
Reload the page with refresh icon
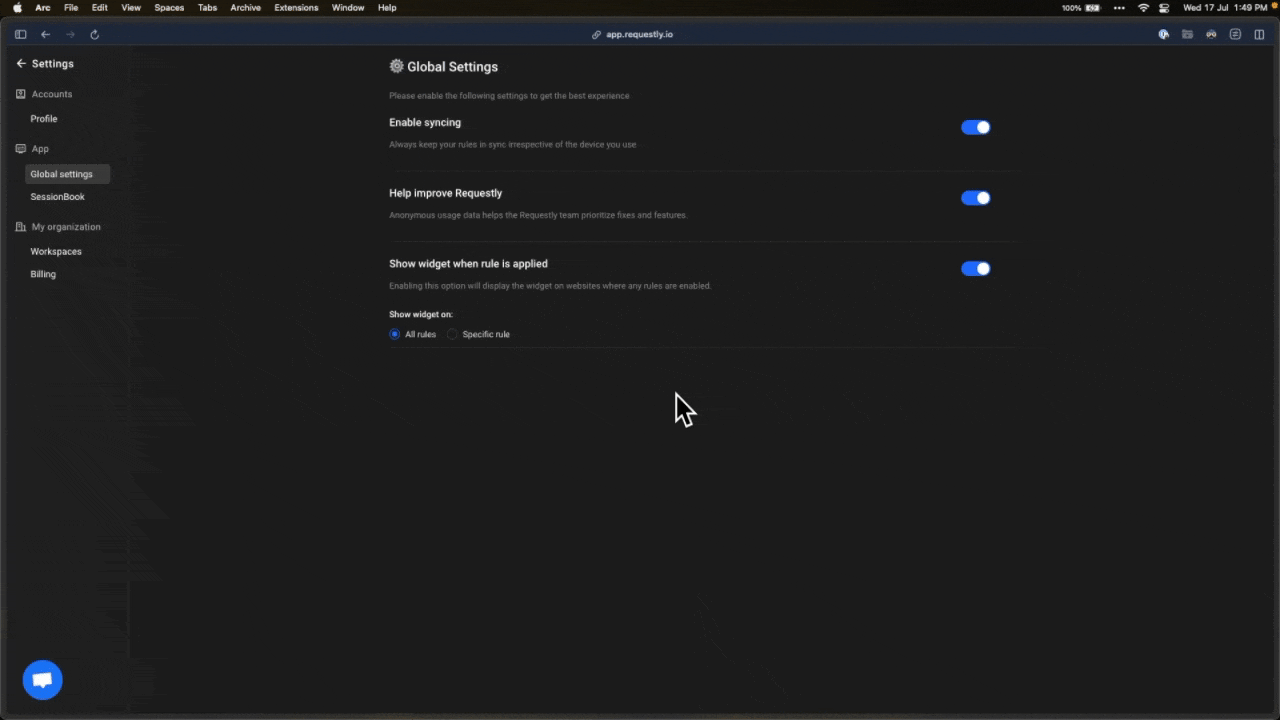tap(95, 34)
